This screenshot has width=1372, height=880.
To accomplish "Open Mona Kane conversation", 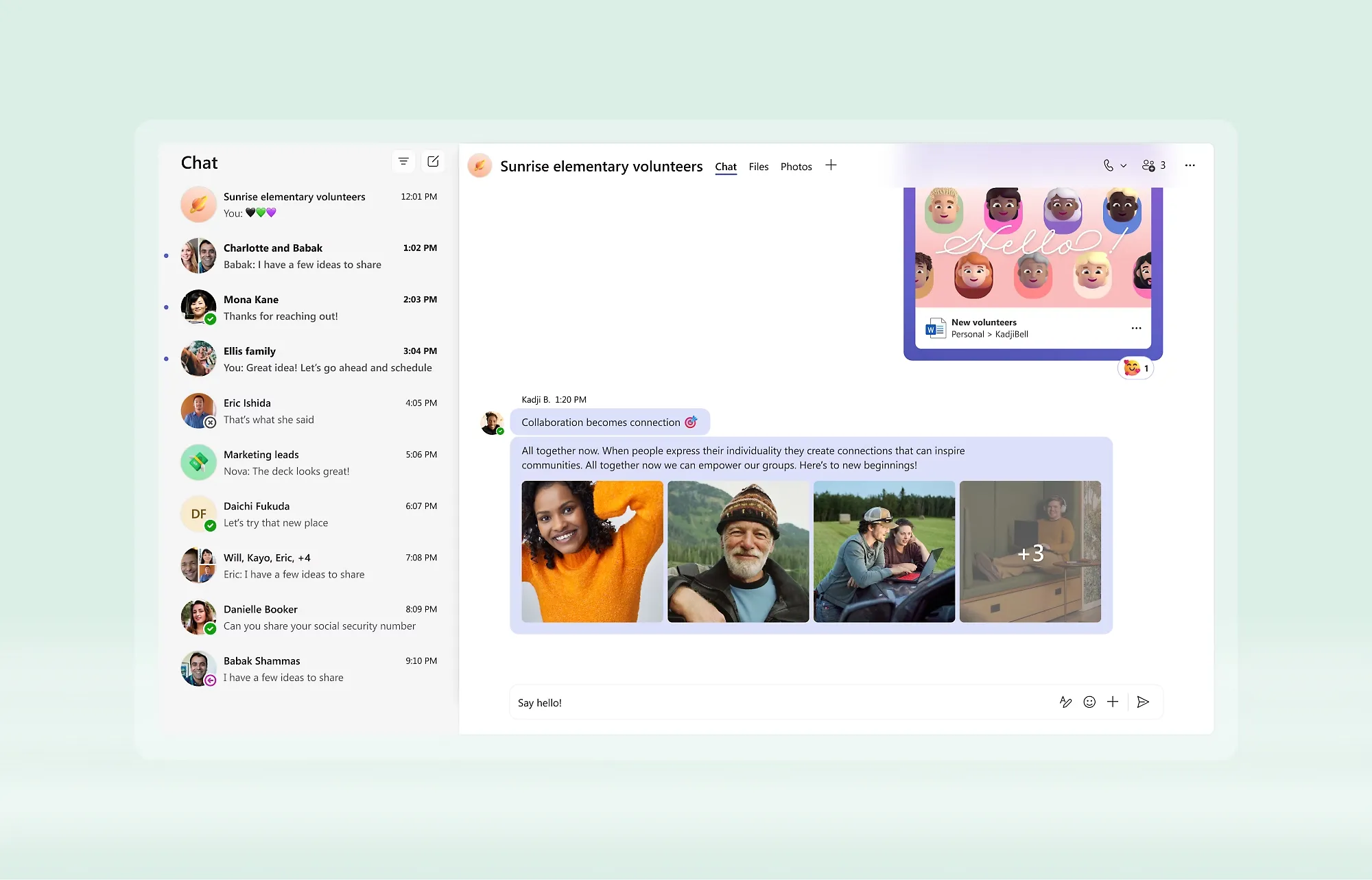I will (309, 307).
